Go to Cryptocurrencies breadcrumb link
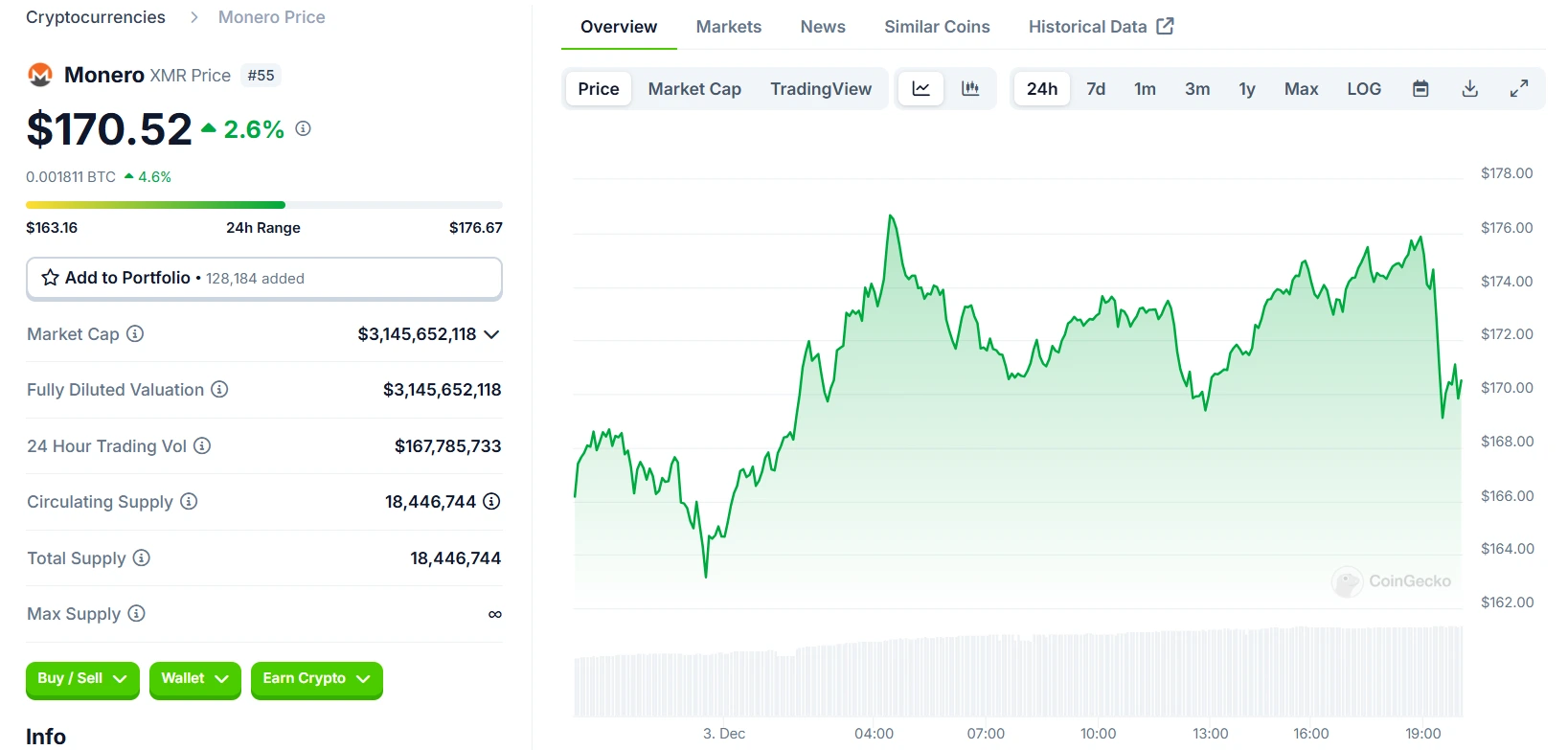This screenshot has width=1568, height=750. [96, 17]
